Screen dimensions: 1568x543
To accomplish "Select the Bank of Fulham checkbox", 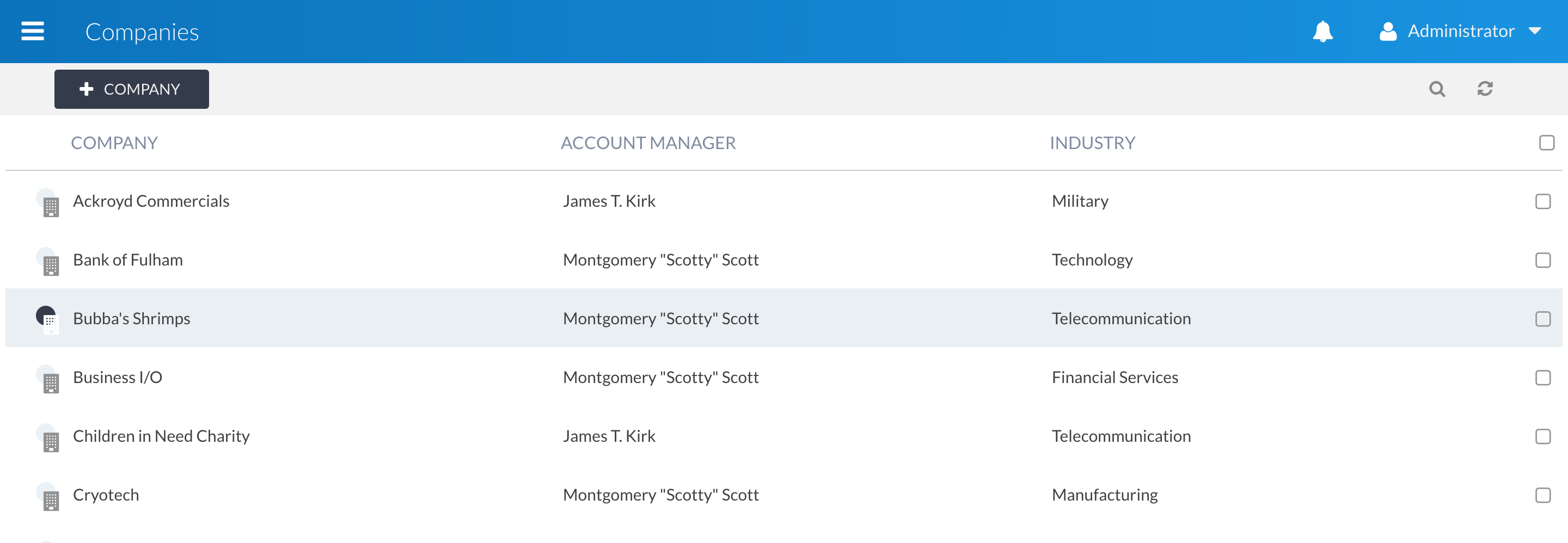I will (1542, 260).
